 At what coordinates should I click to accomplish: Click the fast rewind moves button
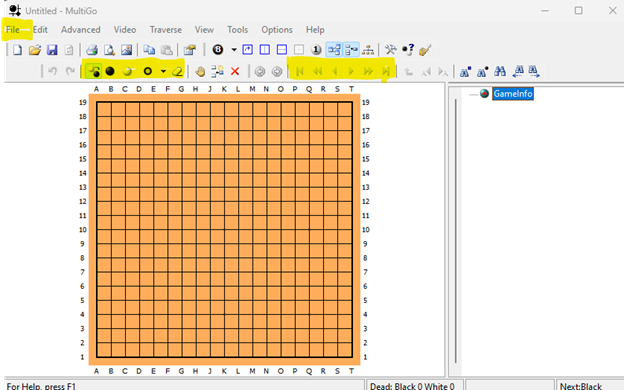click(x=317, y=71)
